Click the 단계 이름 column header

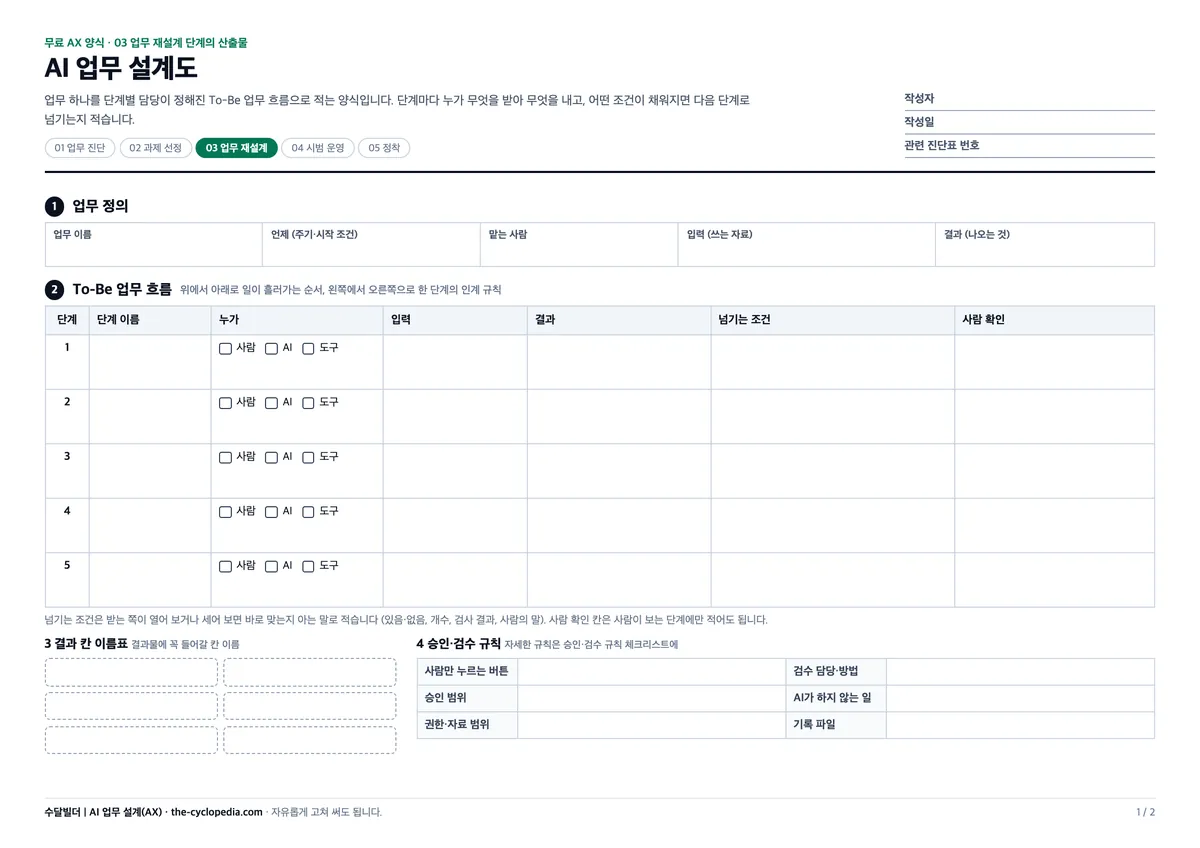(x=150, y=320)
